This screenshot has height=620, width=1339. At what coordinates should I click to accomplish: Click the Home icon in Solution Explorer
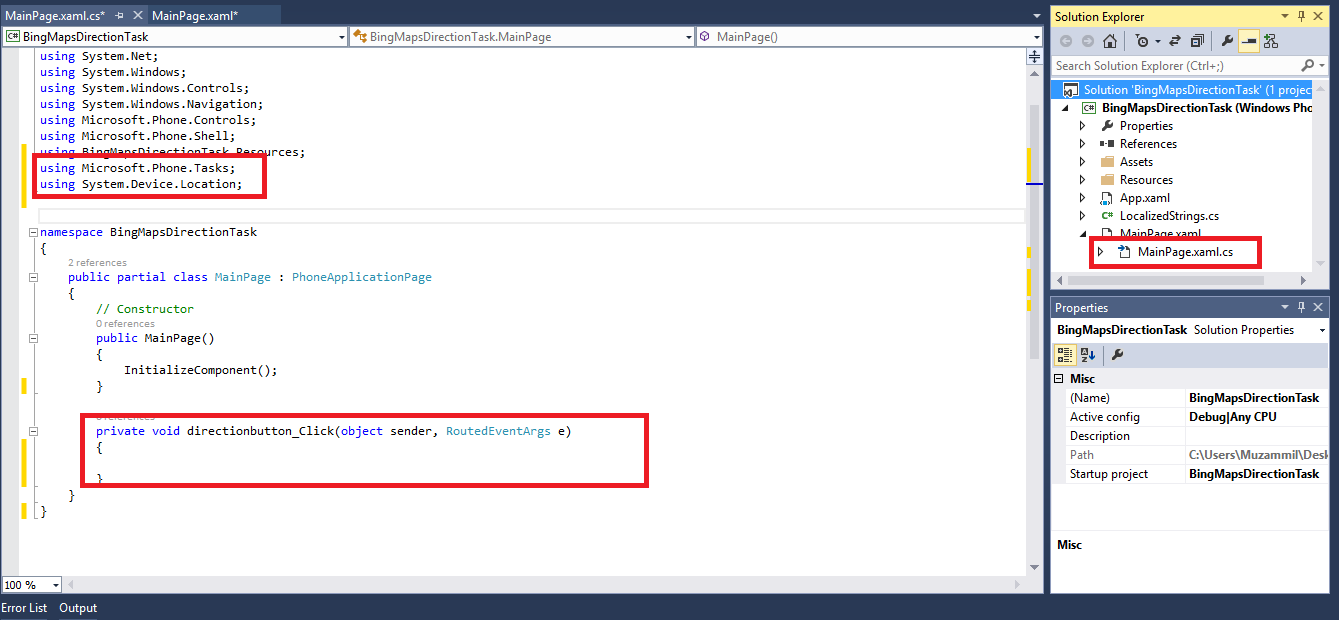point(1110,41)
